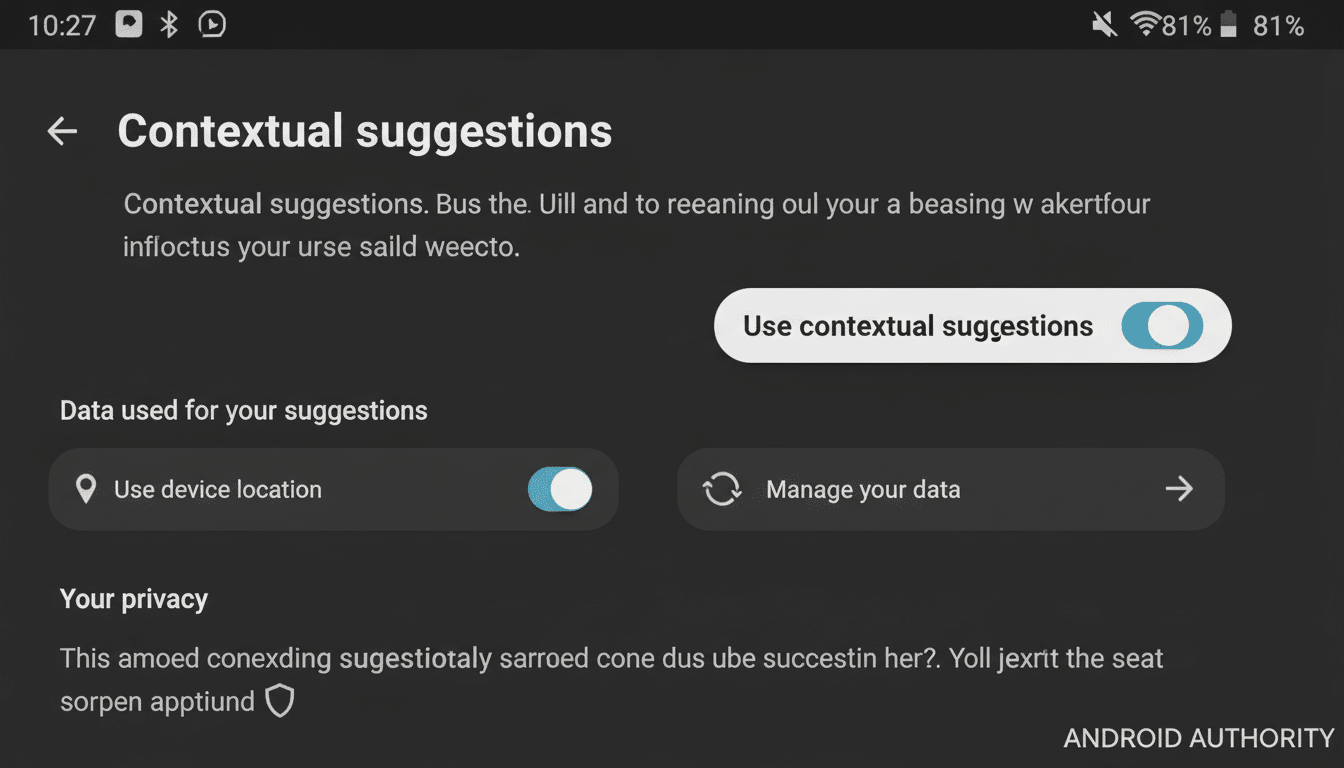The height and width of the screenshot is (768, 1344).
Task: Tap the location pin icon on Use device location
Action: coord(87,489)
